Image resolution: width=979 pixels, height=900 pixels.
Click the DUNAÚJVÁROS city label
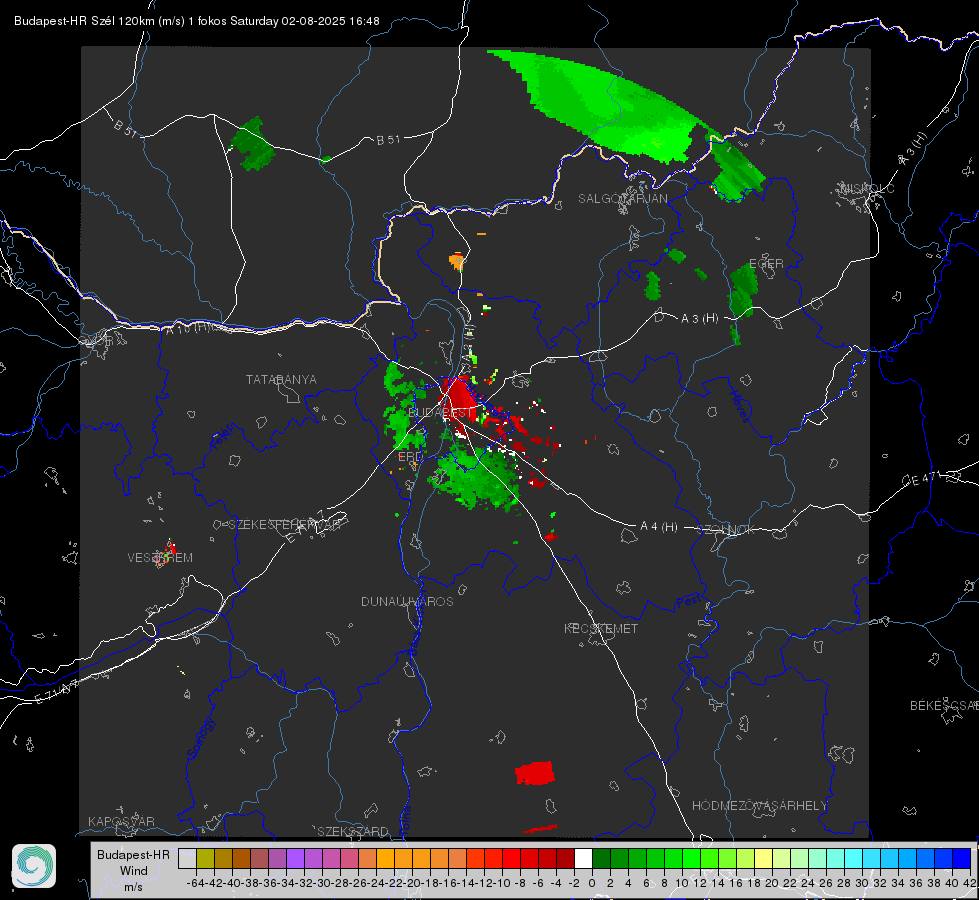pos(407,601)
